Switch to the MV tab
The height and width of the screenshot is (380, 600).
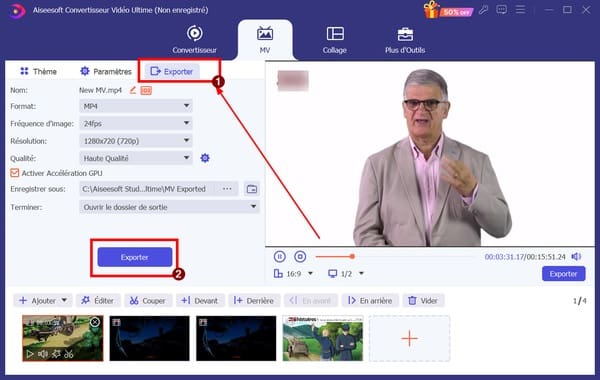(265, 40)
